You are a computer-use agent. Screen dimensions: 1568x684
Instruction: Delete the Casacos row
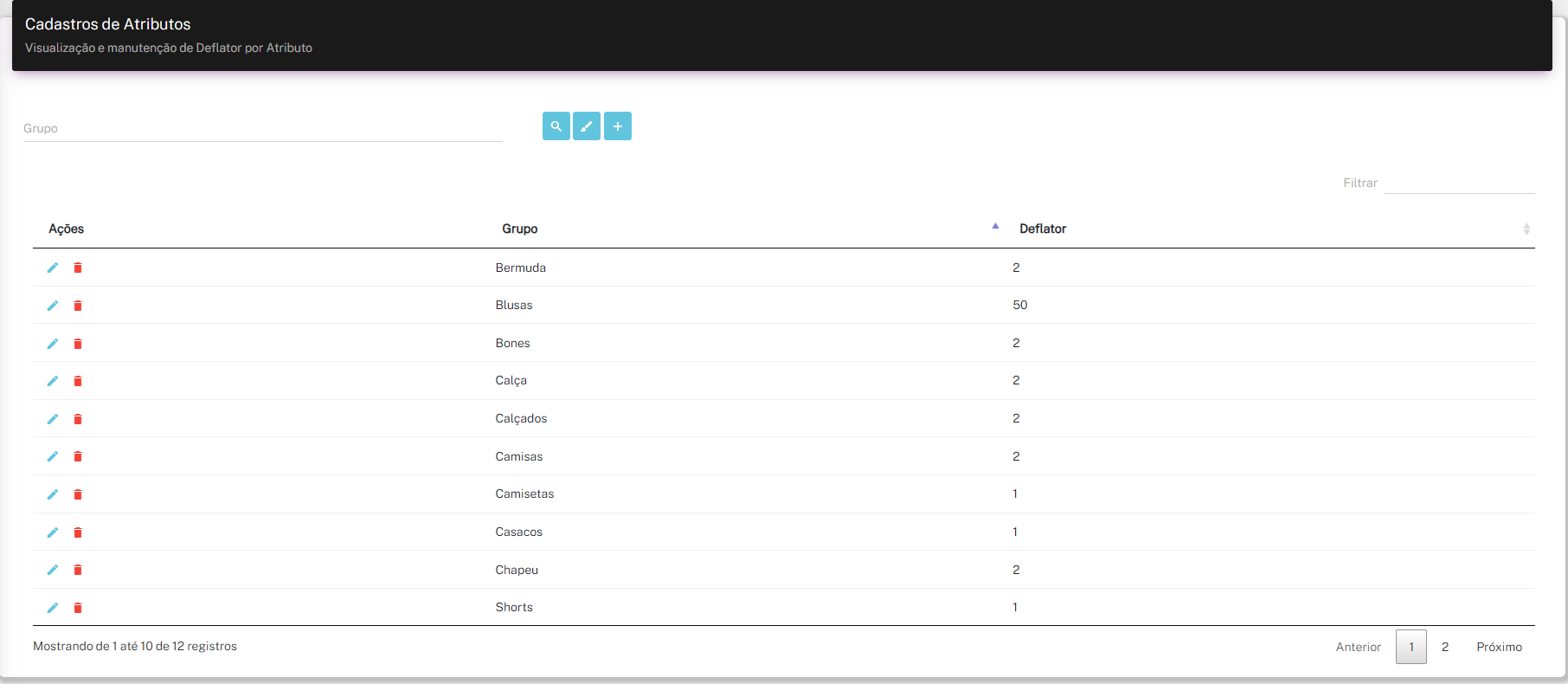[78, 532]
